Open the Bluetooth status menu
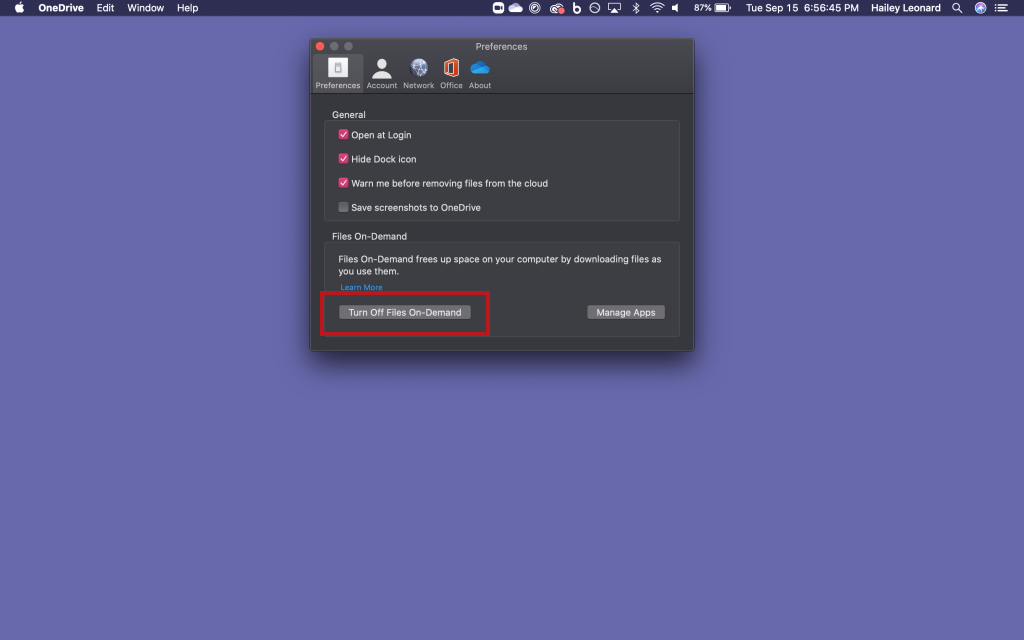The width and height of the screenshot is (1024, 640). coord(636,8)
